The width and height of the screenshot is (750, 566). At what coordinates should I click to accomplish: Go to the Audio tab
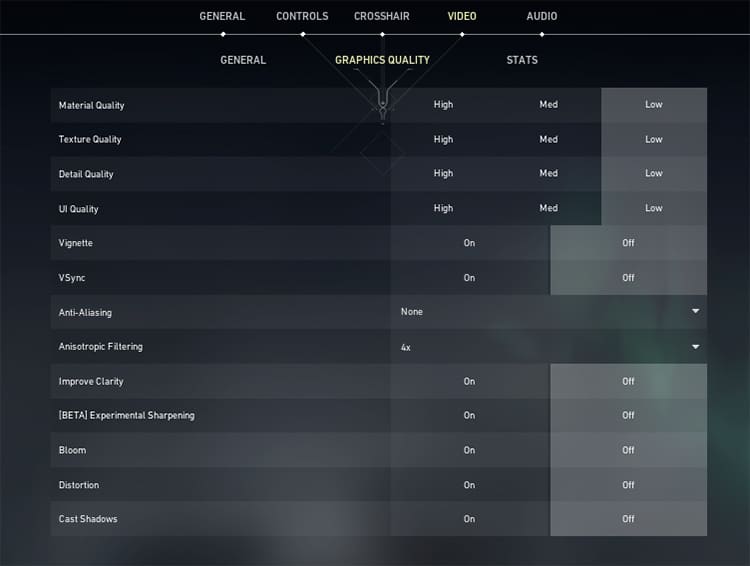tap(541, 16)
